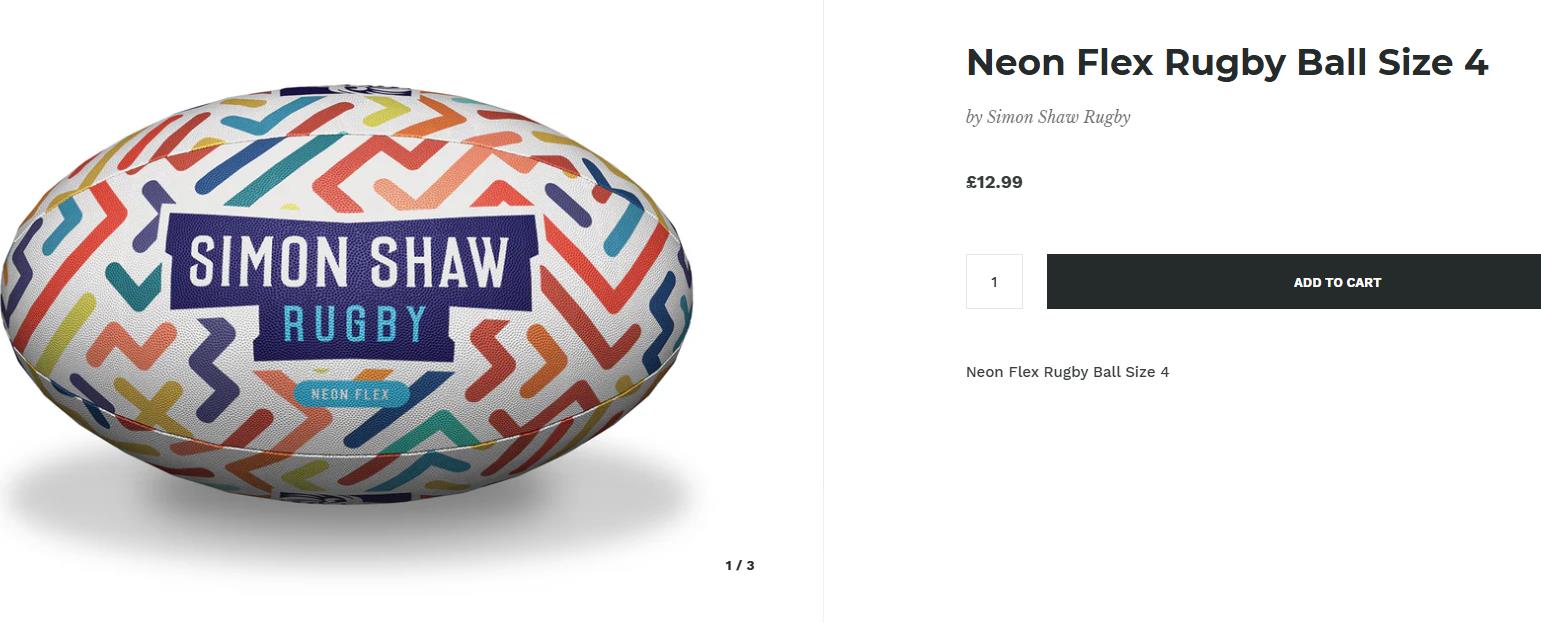Click the red chevron stripes on ball's left tip

tap(40, 280)
